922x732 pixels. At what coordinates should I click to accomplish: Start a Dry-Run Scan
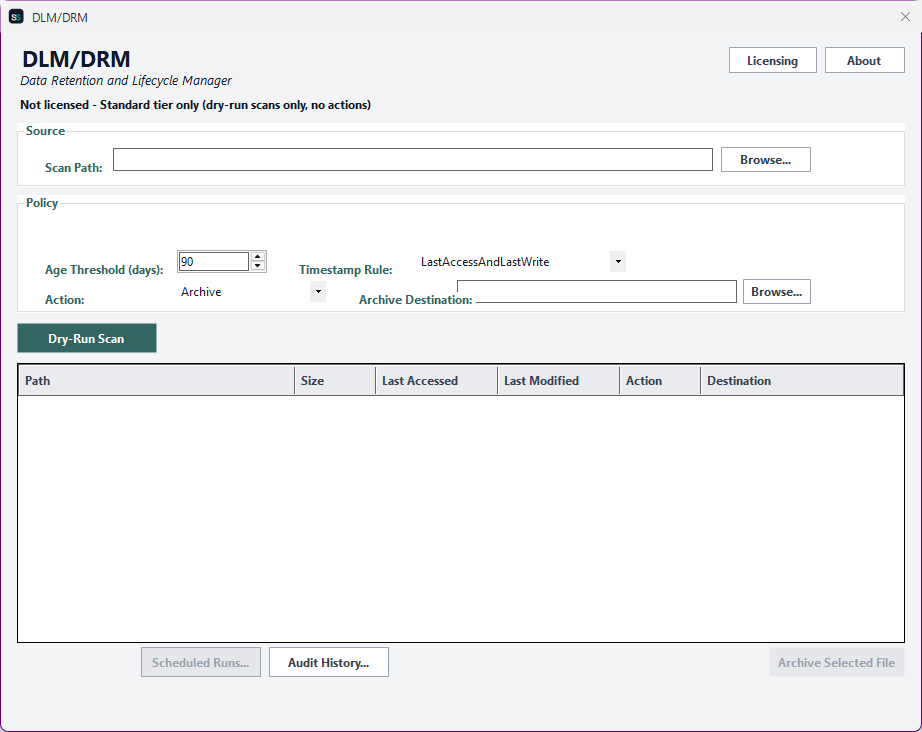click(x=86, y=338)
